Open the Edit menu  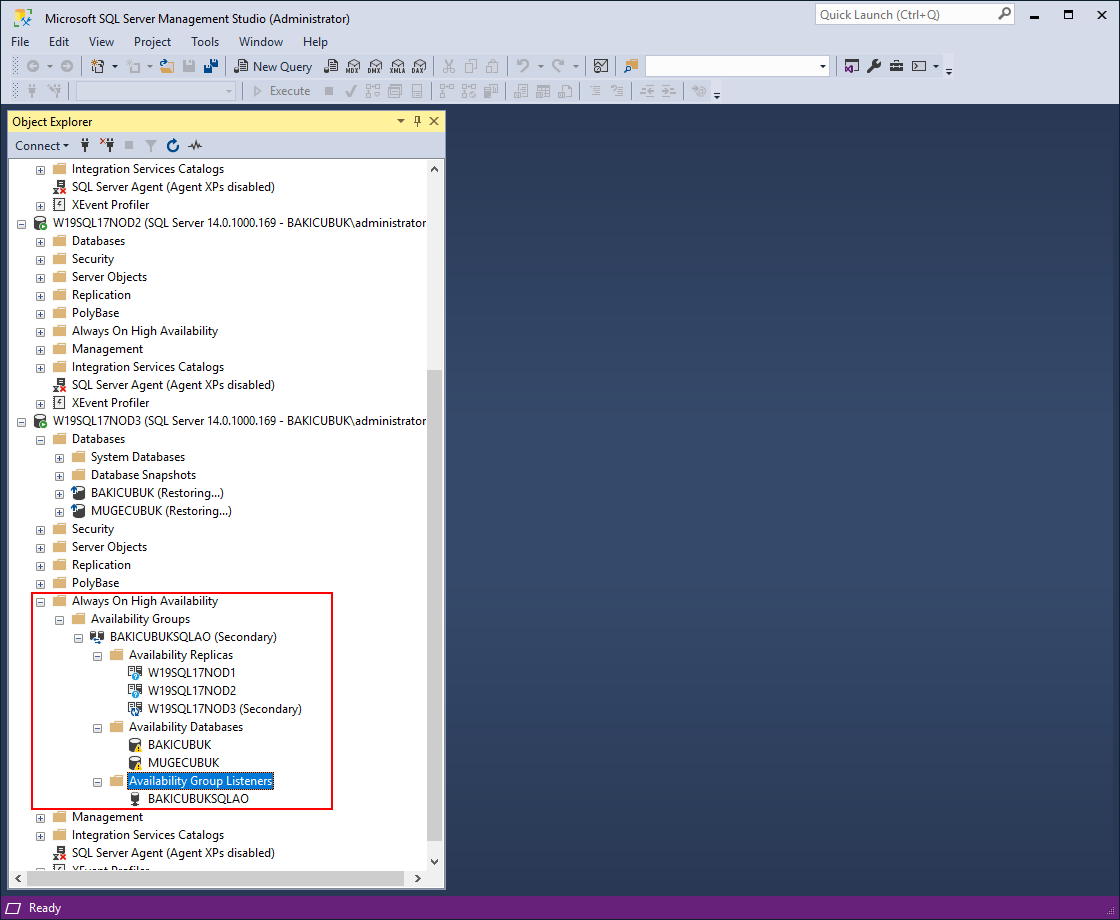tap(59, 42)
